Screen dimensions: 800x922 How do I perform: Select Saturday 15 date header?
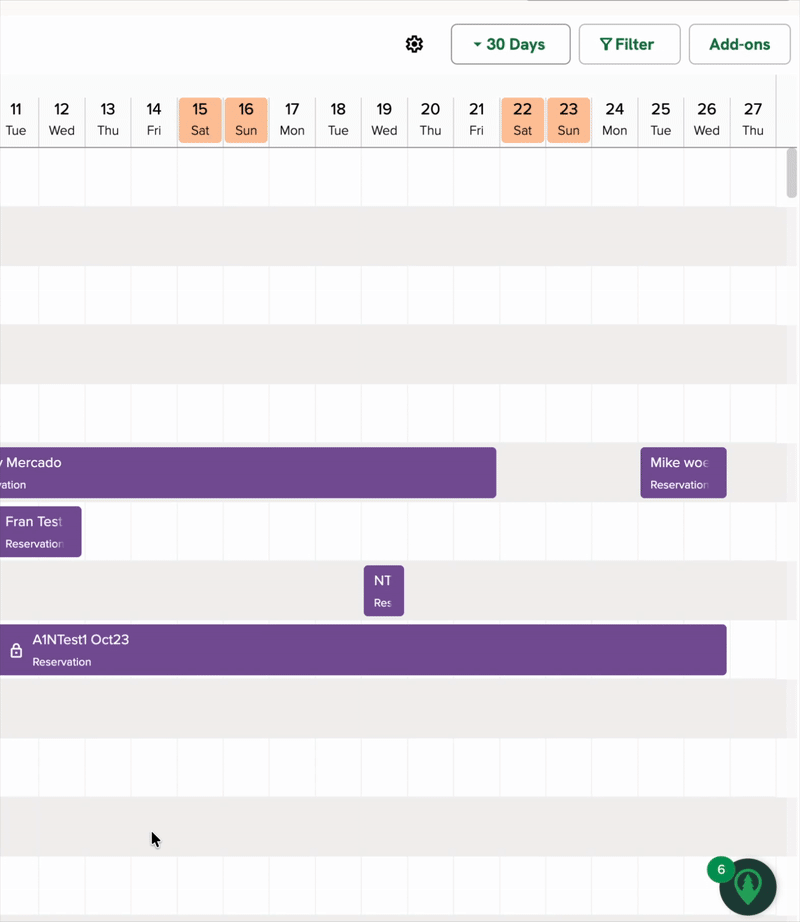coord(200,120)
